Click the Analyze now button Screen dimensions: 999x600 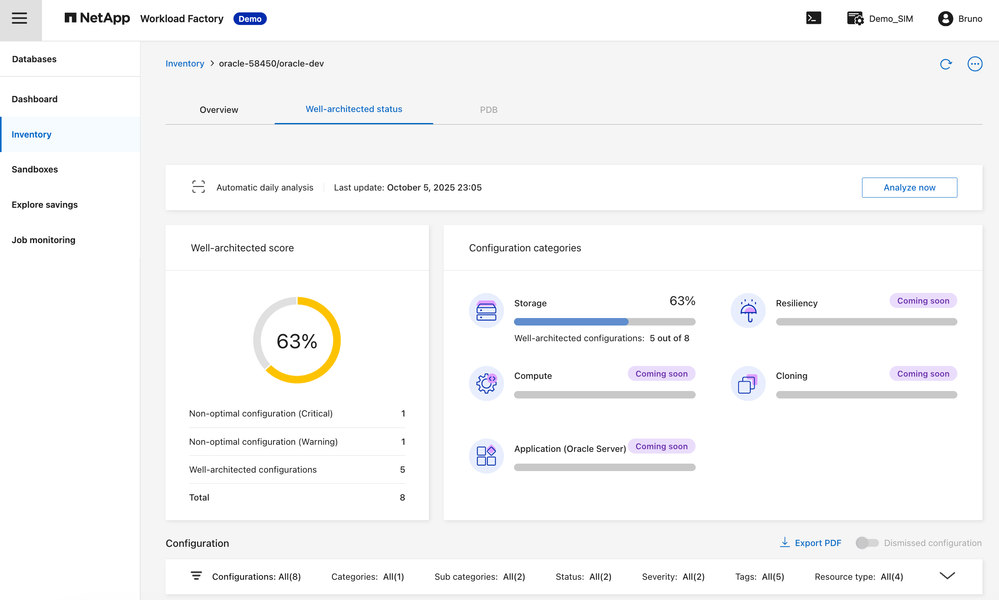pos(909,188)
